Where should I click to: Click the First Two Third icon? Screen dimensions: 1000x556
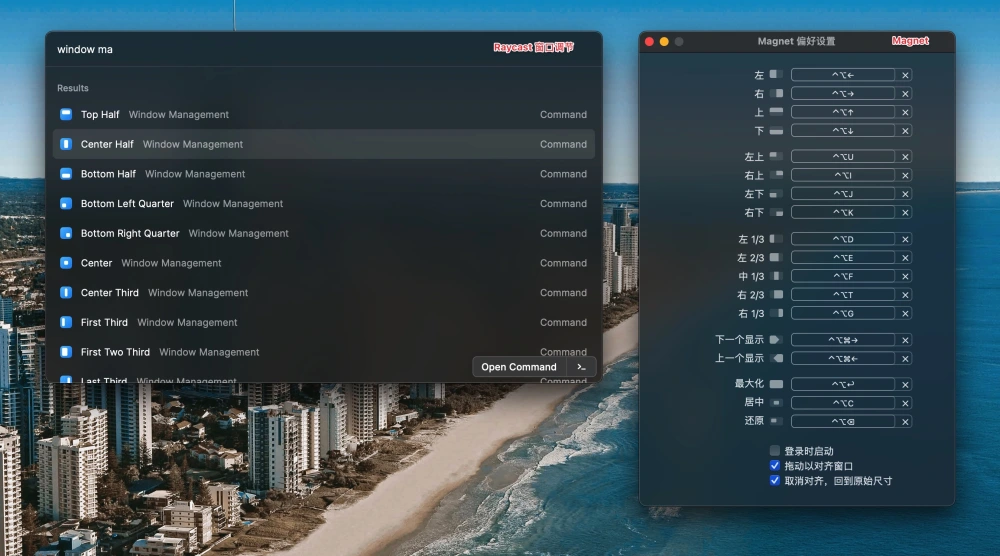click(66, 352)
